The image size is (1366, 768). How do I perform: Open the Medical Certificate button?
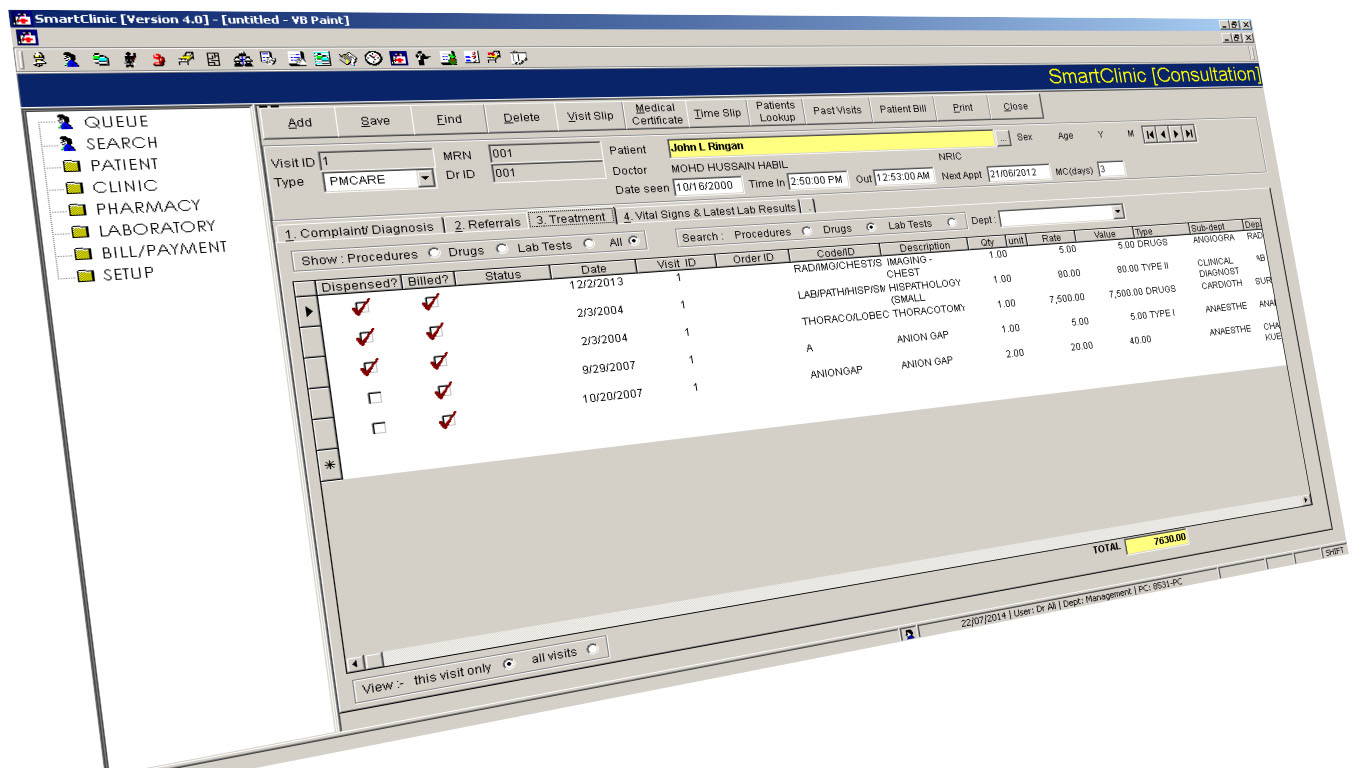tap(657, 114)
